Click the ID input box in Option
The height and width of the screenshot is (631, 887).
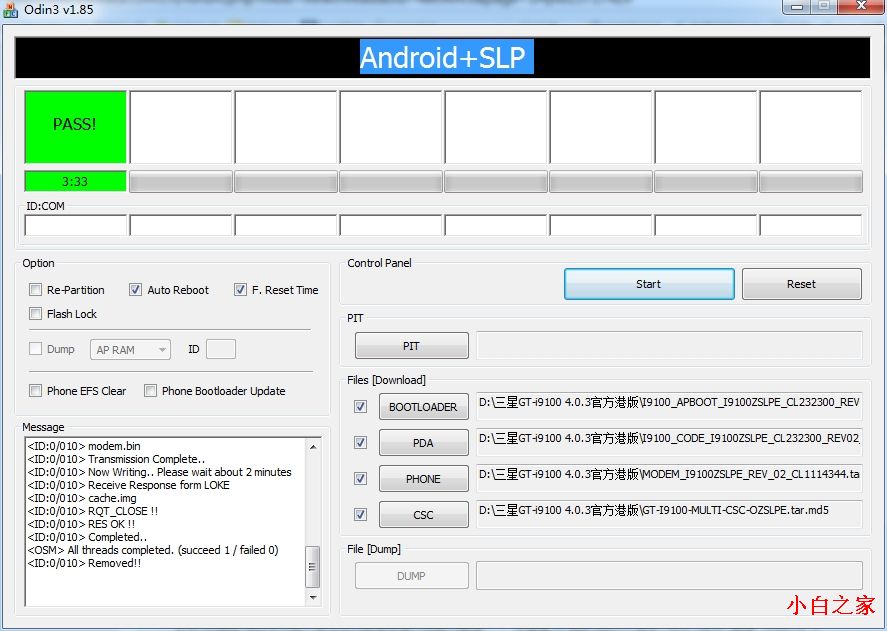(221, 349)
